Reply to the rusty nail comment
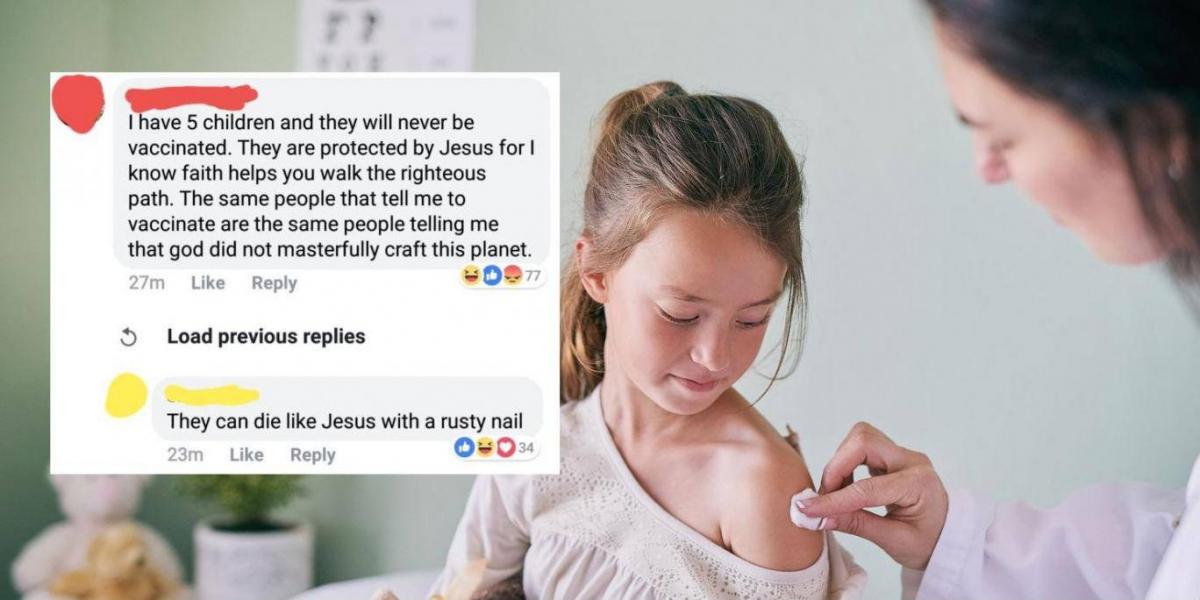Viewport: 1200px width, 600px height. [x=313, y=455]
